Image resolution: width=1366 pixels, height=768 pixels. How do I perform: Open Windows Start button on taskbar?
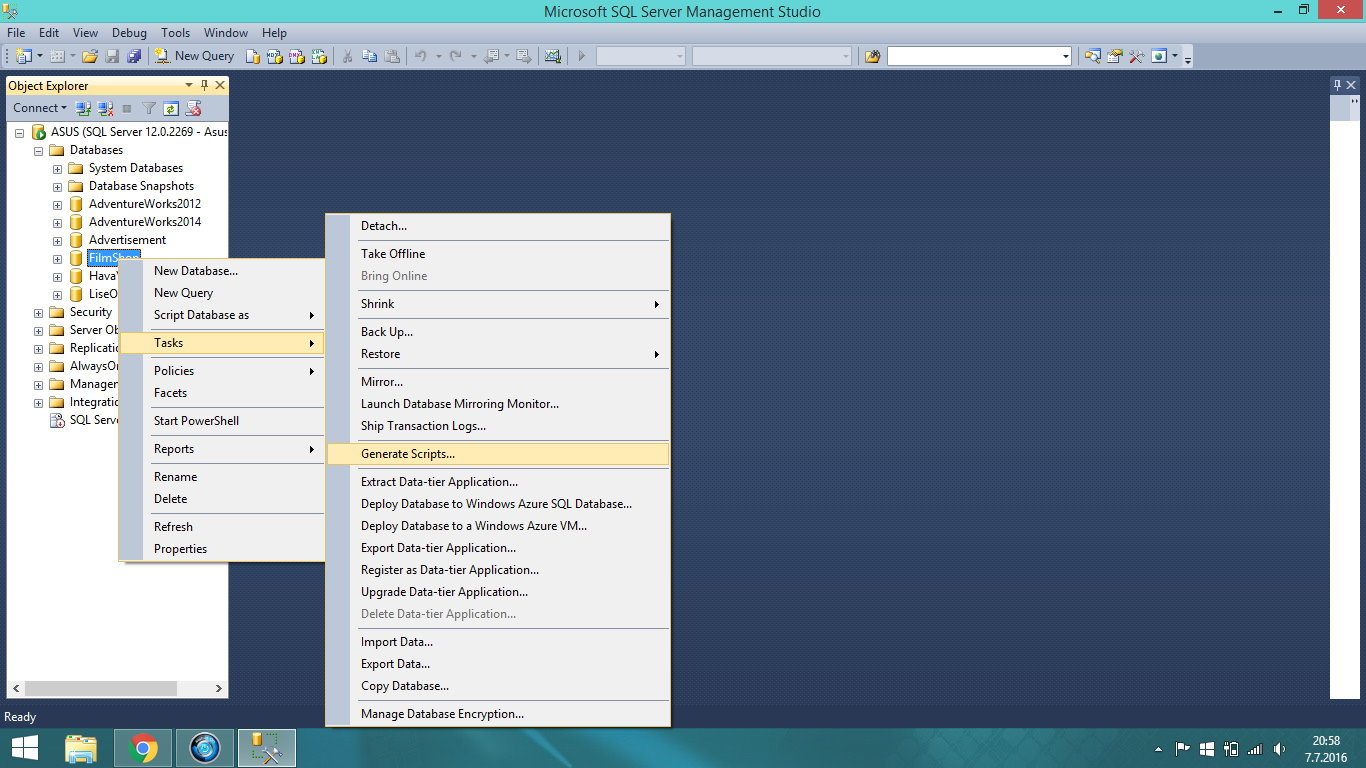25,747
